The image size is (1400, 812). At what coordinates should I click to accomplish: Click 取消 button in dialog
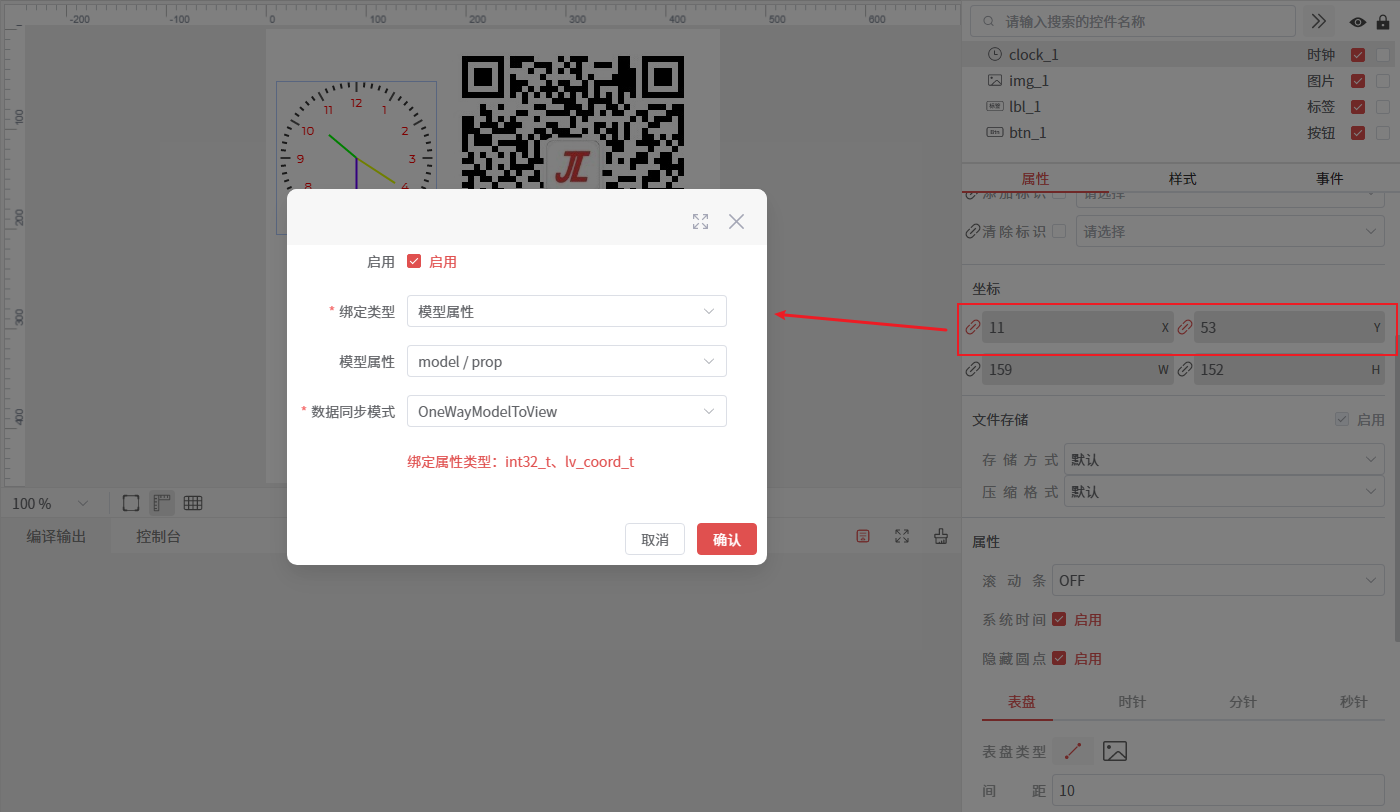point(655,539)
